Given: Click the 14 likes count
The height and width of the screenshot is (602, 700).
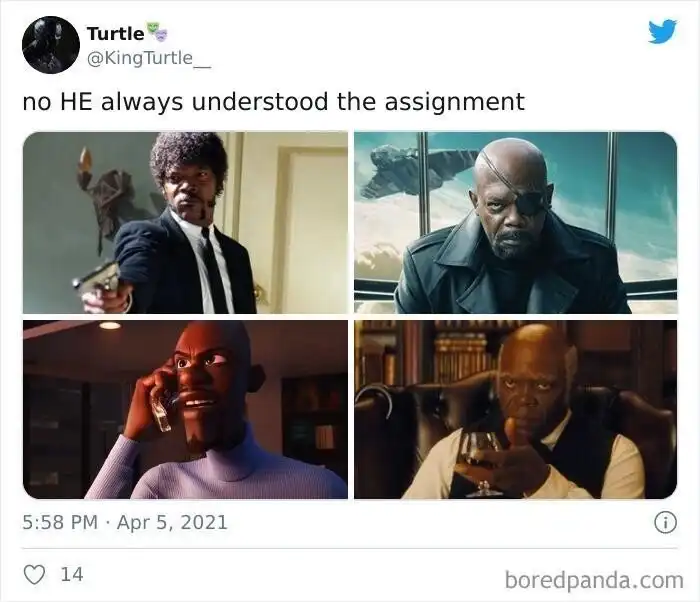Looking at the screenshot, I should click(72, 574).
